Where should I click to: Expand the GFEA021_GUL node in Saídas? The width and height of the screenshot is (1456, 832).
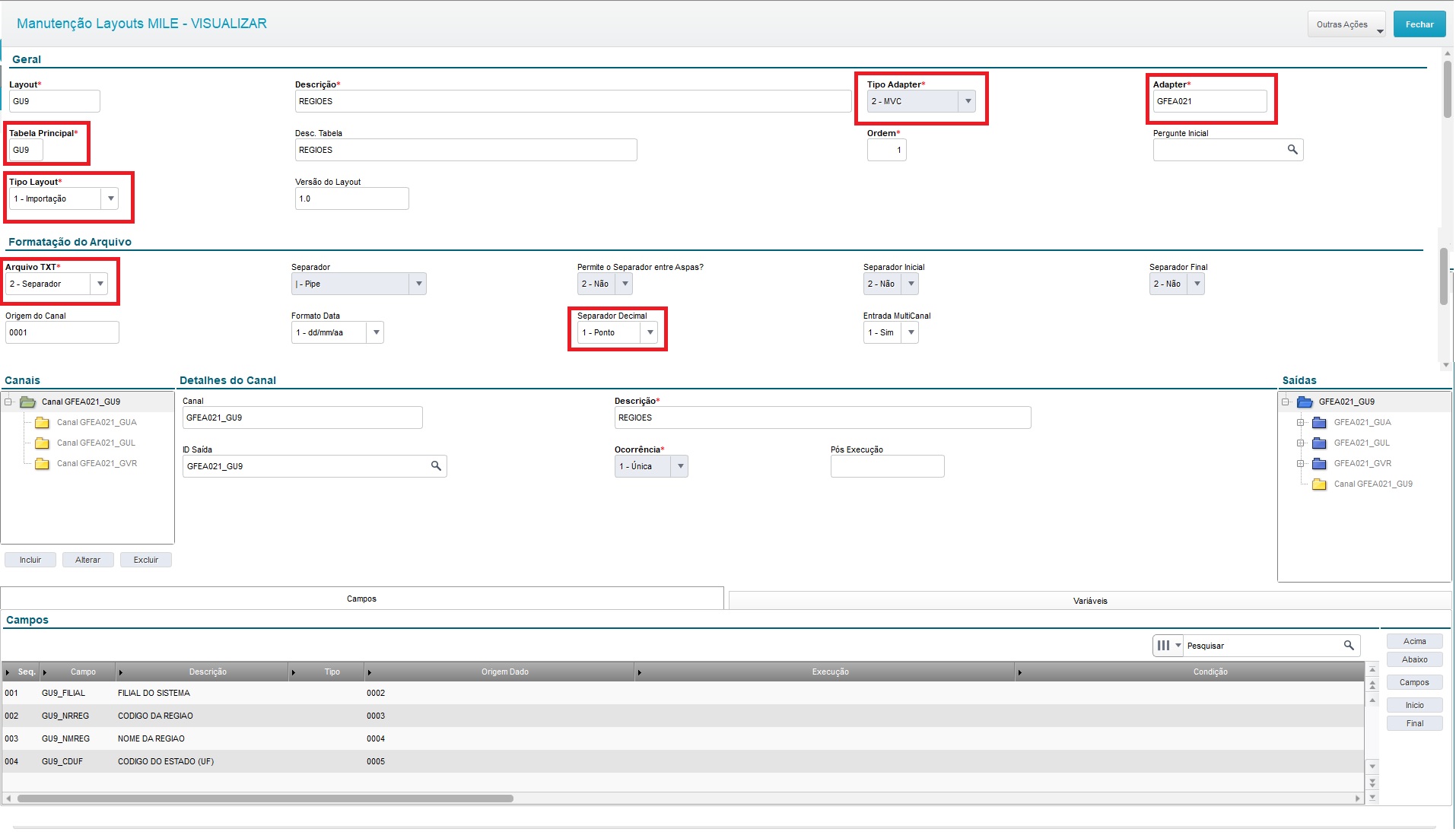pos(1301,443)
